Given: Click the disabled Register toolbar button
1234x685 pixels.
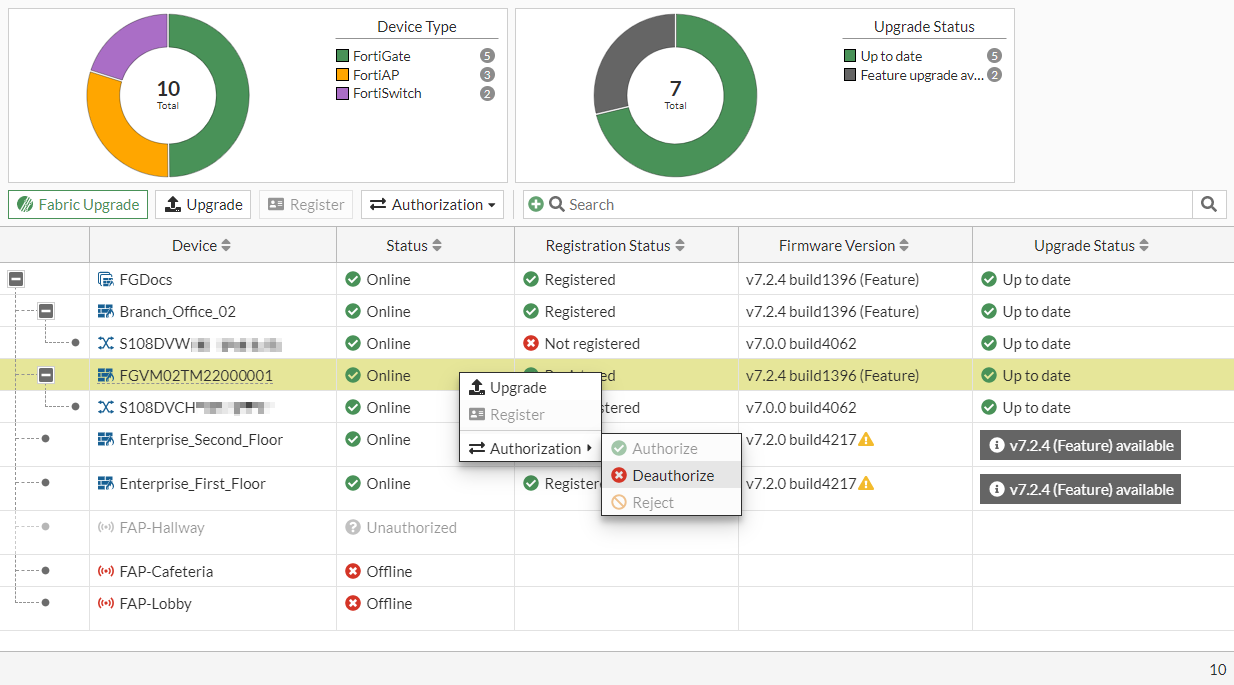Looking at the screenshot, I should 306,204.
